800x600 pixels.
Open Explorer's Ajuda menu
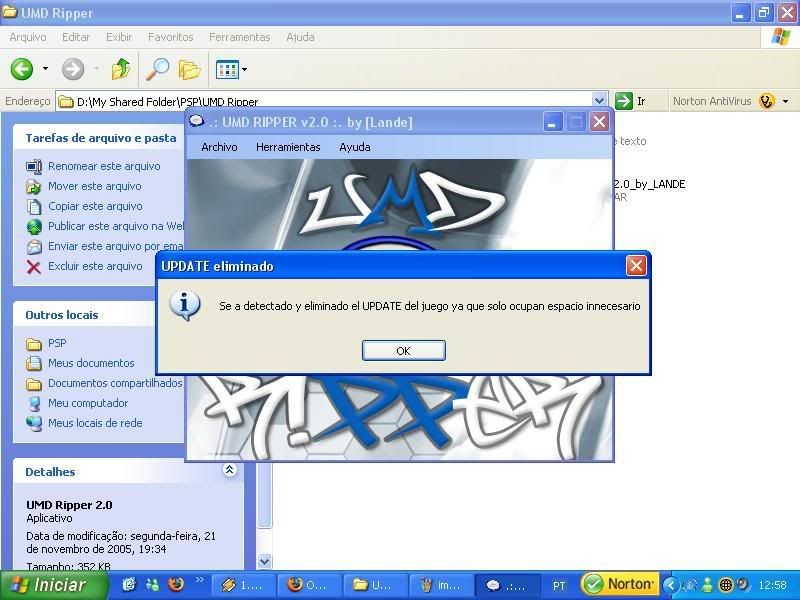coord(300,37)
